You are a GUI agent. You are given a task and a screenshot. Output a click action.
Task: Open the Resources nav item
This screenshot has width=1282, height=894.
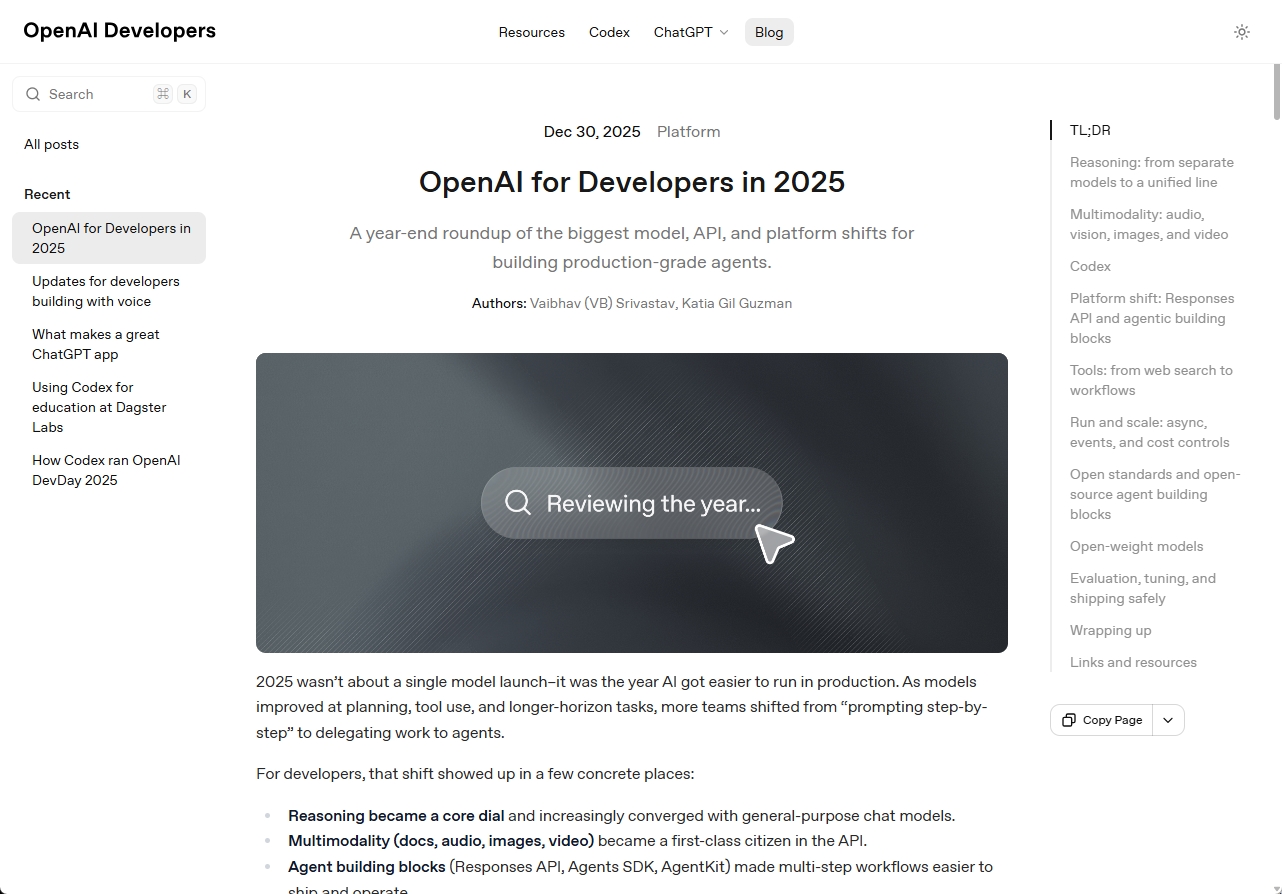[x=532, y=32]
